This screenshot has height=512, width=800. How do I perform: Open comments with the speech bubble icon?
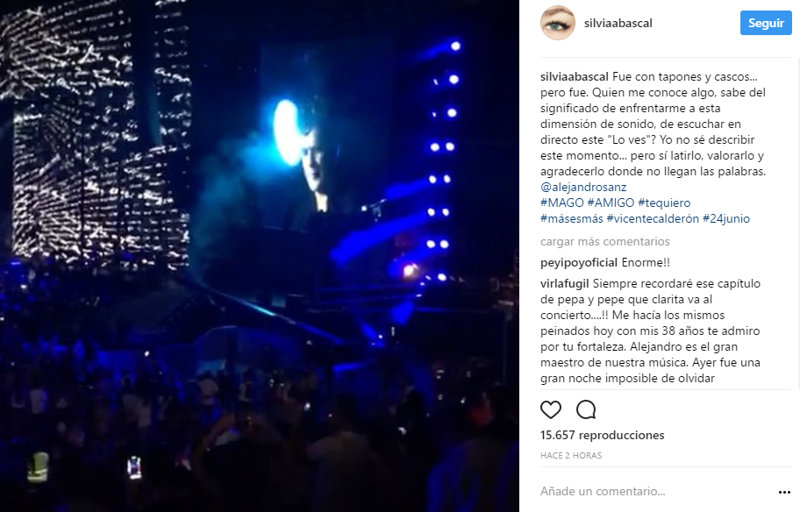586,409
